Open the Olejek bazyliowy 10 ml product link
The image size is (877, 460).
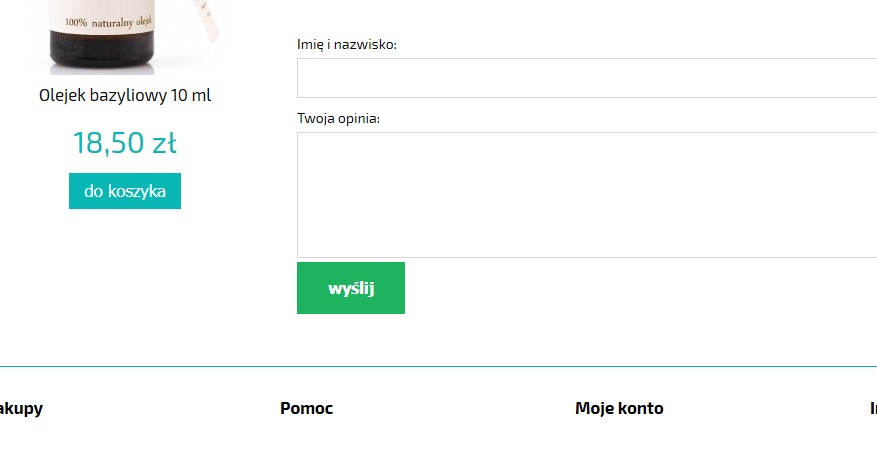[125, 95]
